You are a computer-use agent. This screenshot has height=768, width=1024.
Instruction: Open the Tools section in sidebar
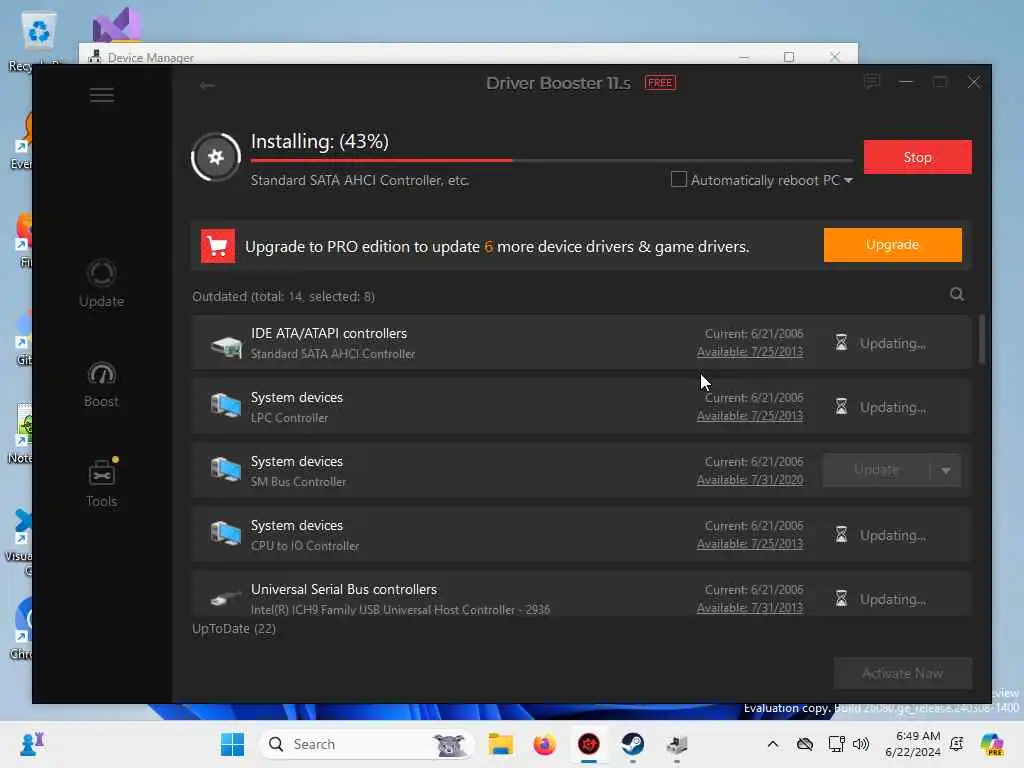(101, 483)
